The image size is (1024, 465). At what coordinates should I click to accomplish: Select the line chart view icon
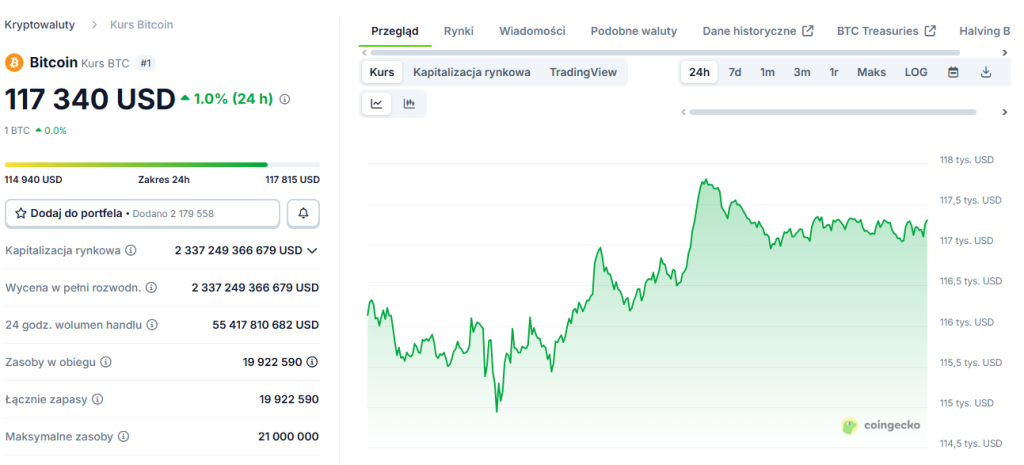[376, 103]
